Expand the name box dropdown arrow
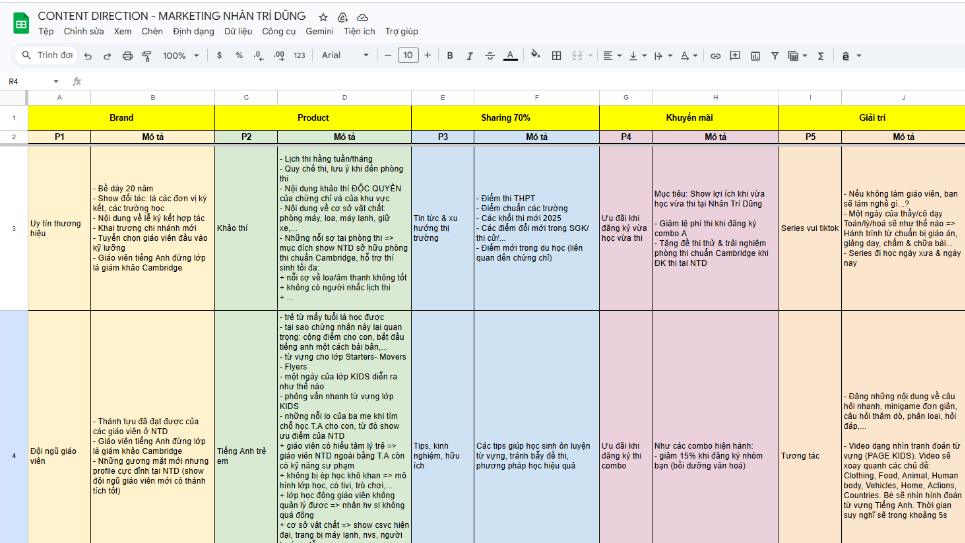The height and width of the screenshot is (543, 965). point(56,81)
